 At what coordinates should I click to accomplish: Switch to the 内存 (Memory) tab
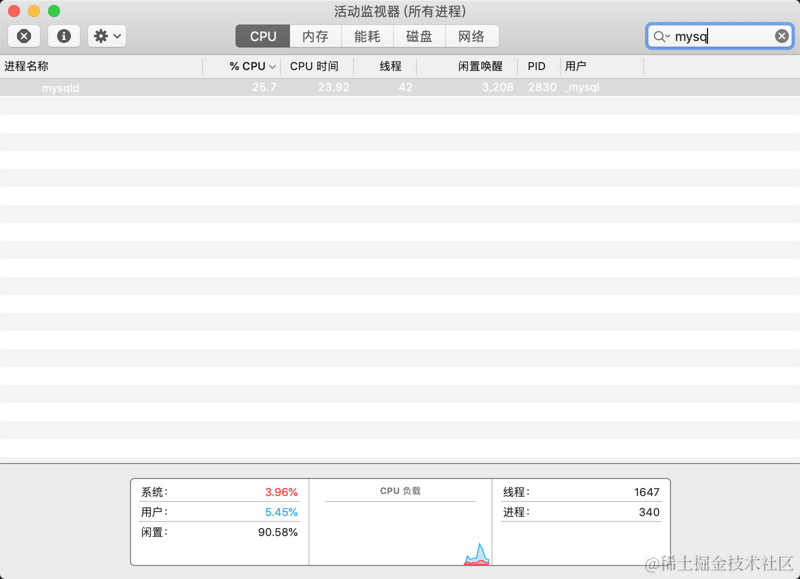click(x=313, y=36)
